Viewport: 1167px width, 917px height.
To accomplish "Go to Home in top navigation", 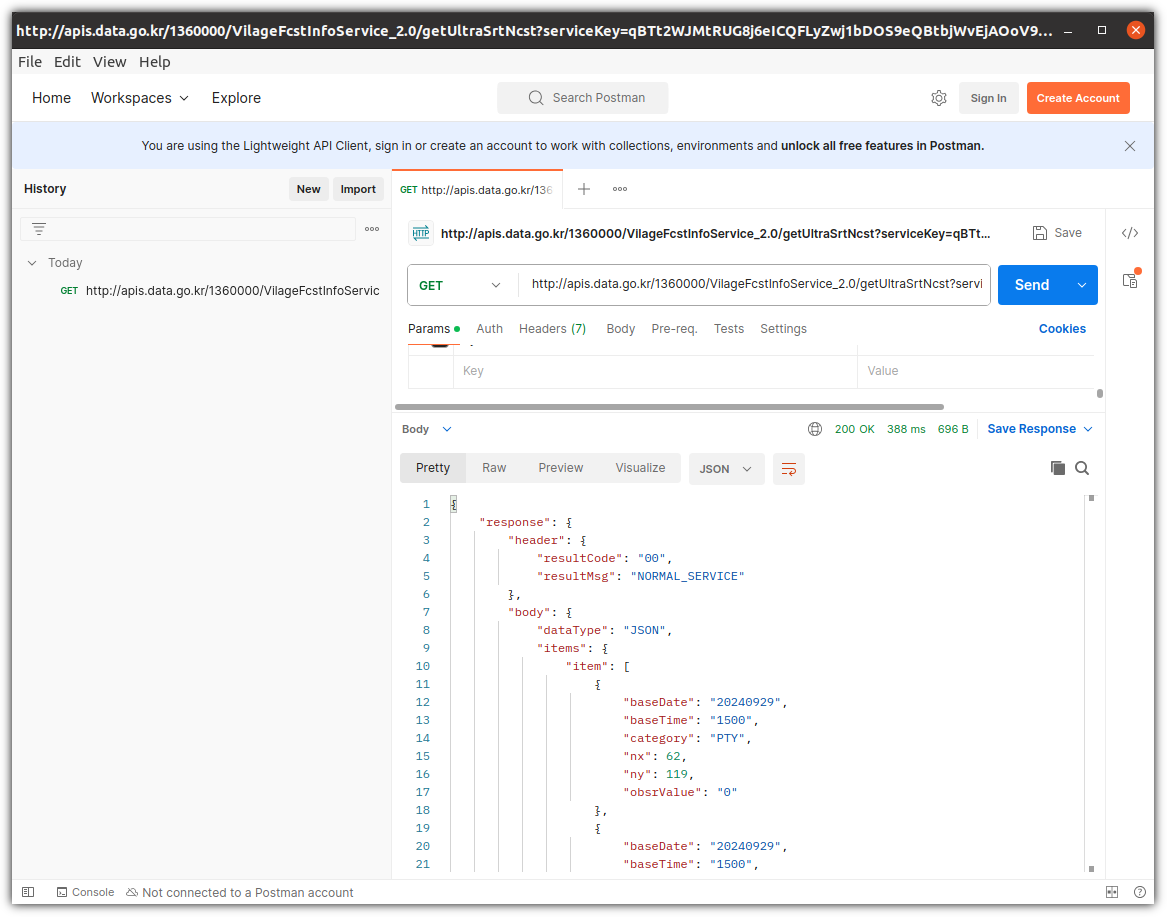I will pos(51,98).
